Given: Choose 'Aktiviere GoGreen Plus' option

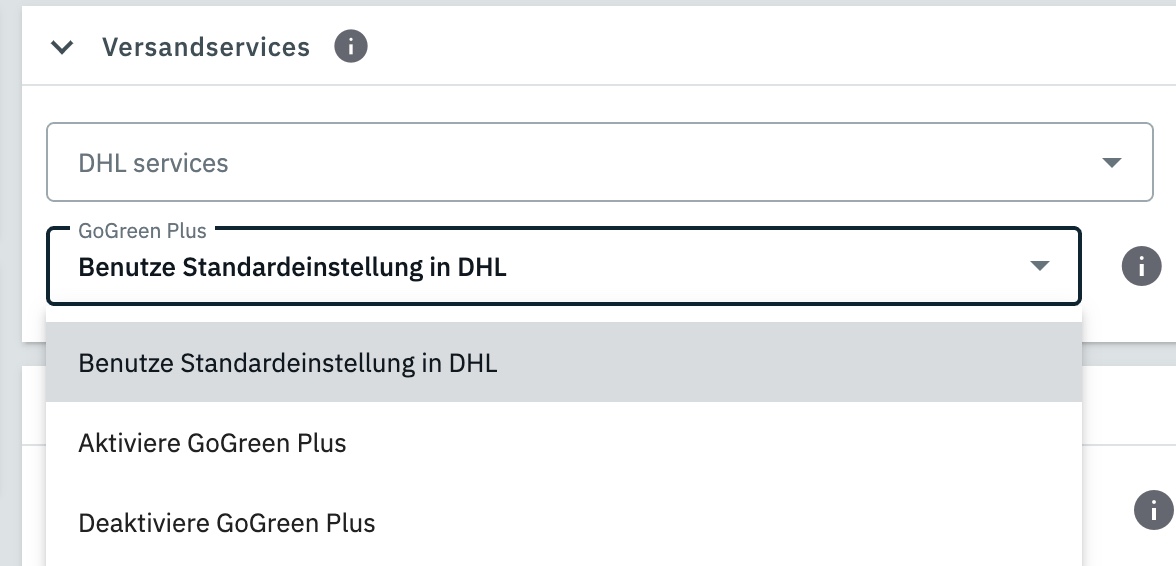Looking at the screenshot, I should [x=212, y=443].
